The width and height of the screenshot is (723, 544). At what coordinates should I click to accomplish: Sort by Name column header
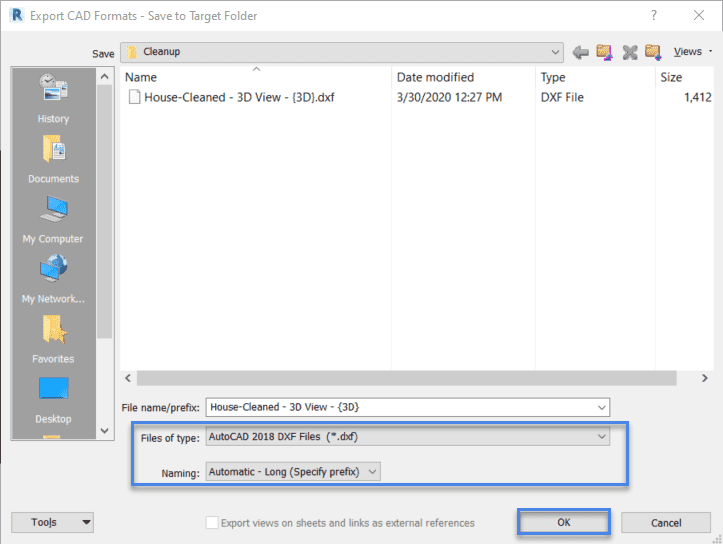point(141,77)
